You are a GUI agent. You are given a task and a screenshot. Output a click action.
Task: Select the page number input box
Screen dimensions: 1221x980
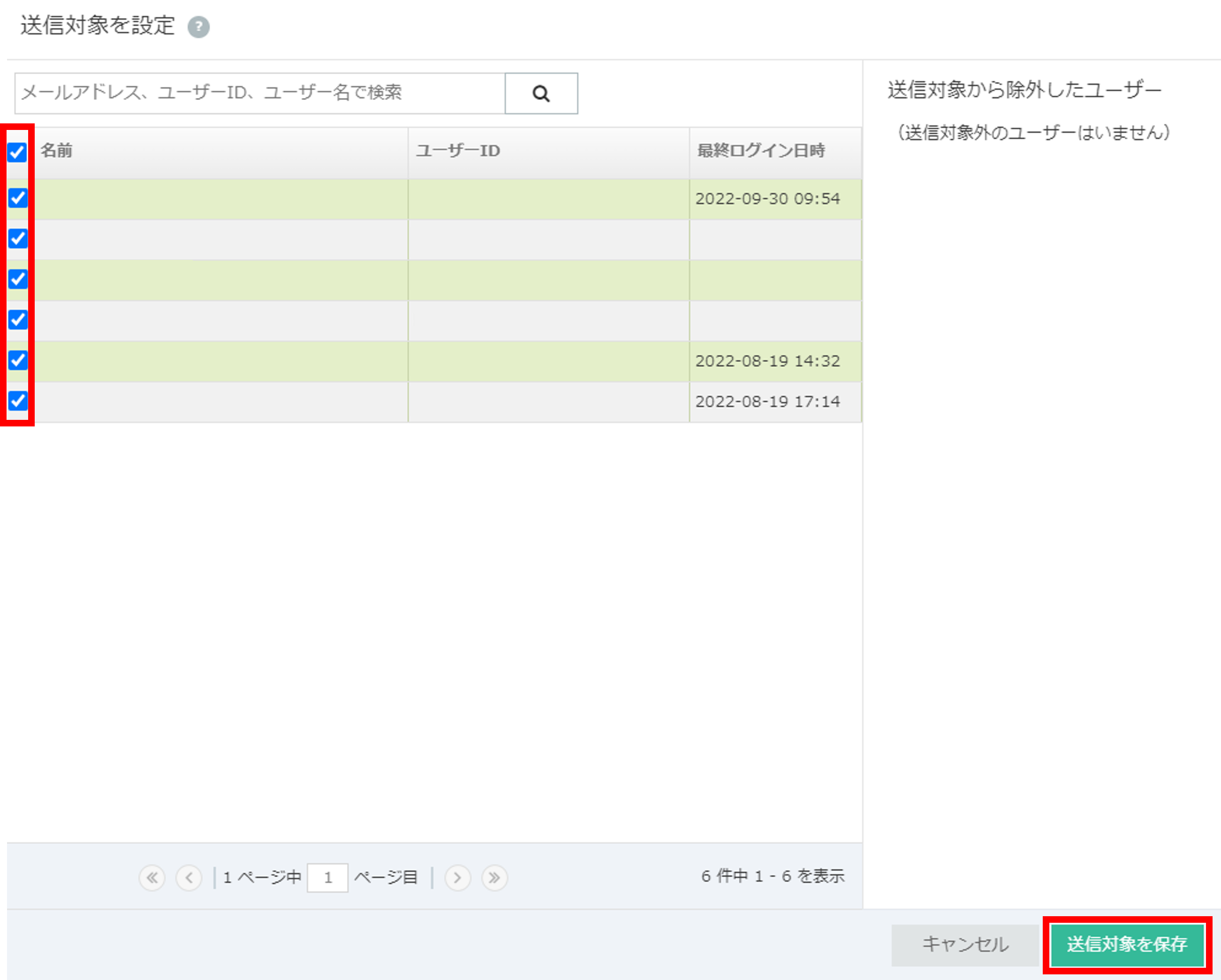328,877
